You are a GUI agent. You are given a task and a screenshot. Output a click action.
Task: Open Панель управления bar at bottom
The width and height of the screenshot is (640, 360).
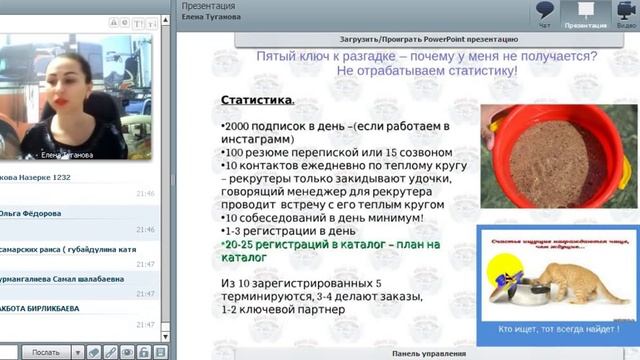coord(429,353)
